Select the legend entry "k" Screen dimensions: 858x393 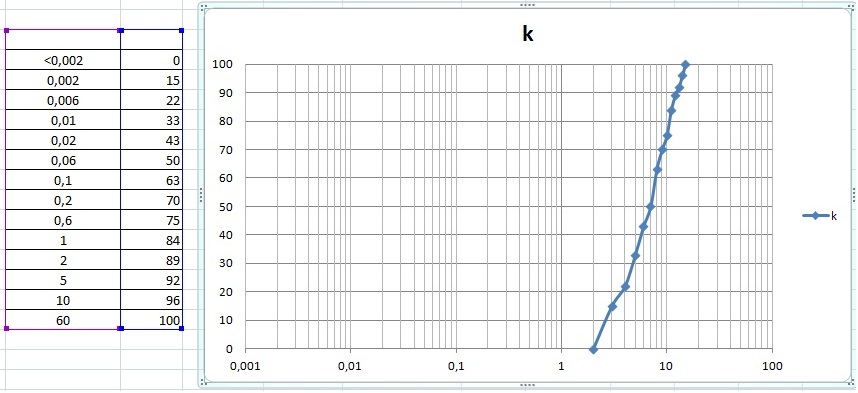click(820, 216)
